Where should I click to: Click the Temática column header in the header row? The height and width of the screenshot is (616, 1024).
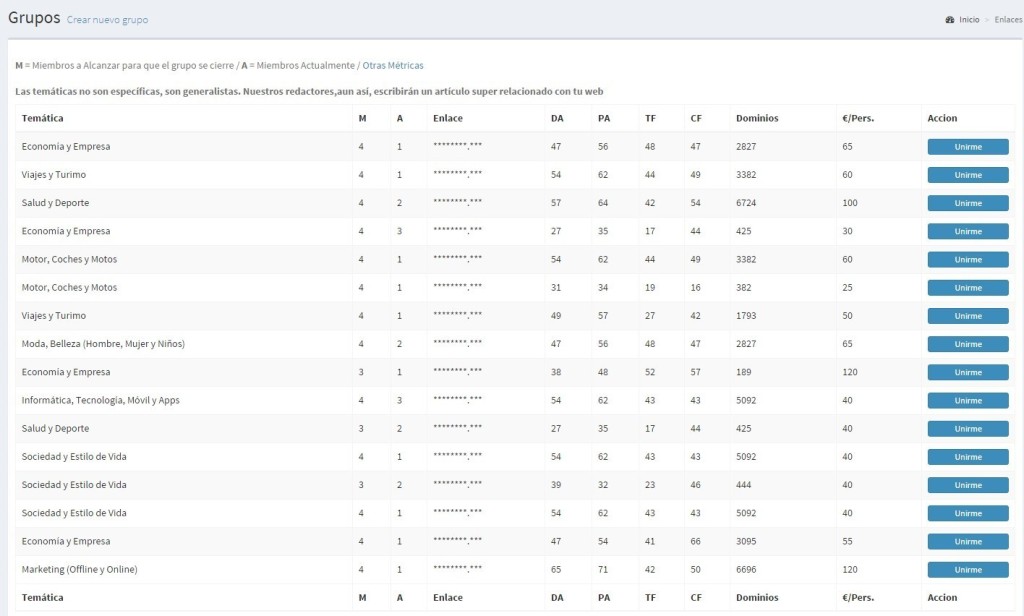point(42,118)
